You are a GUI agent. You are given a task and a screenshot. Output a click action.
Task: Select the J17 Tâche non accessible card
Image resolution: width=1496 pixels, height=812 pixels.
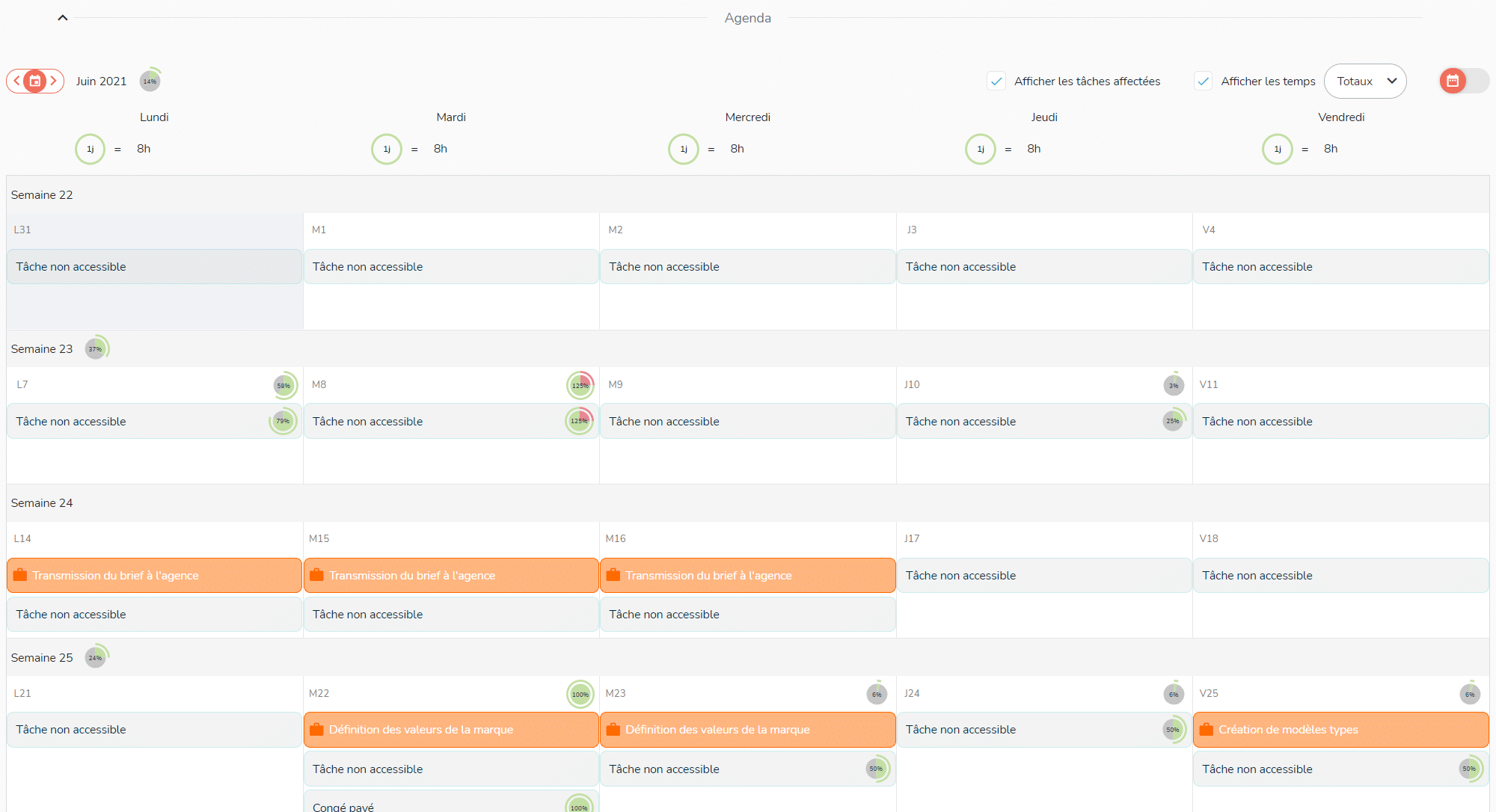point(1044,575)
